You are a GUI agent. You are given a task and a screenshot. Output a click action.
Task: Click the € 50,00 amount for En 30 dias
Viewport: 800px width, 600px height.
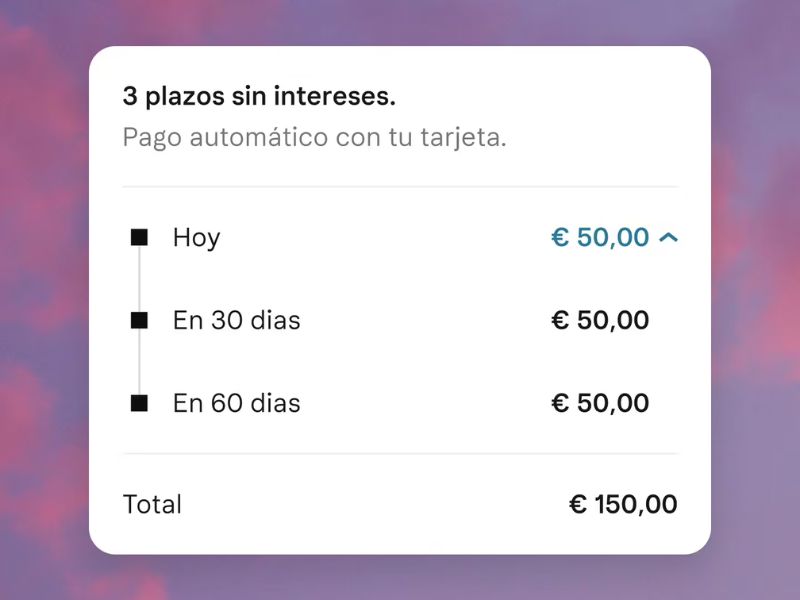[600, 320]
